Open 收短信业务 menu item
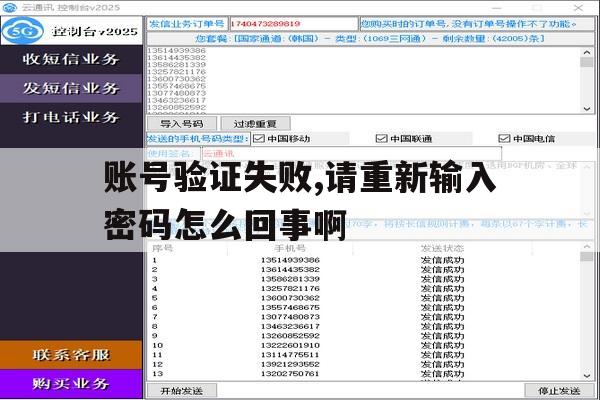Screen dimensions: 600x400 pos(71,59)
